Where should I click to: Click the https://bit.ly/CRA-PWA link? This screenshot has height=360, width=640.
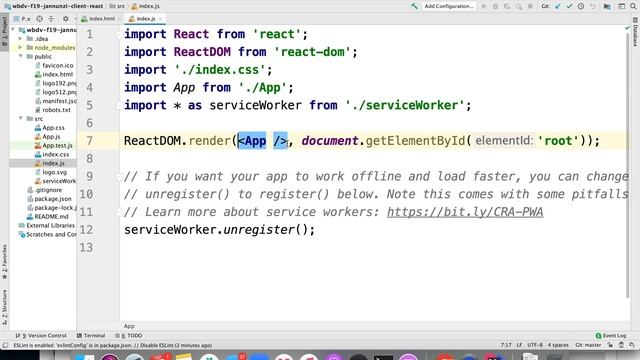(x=465, y=212)
